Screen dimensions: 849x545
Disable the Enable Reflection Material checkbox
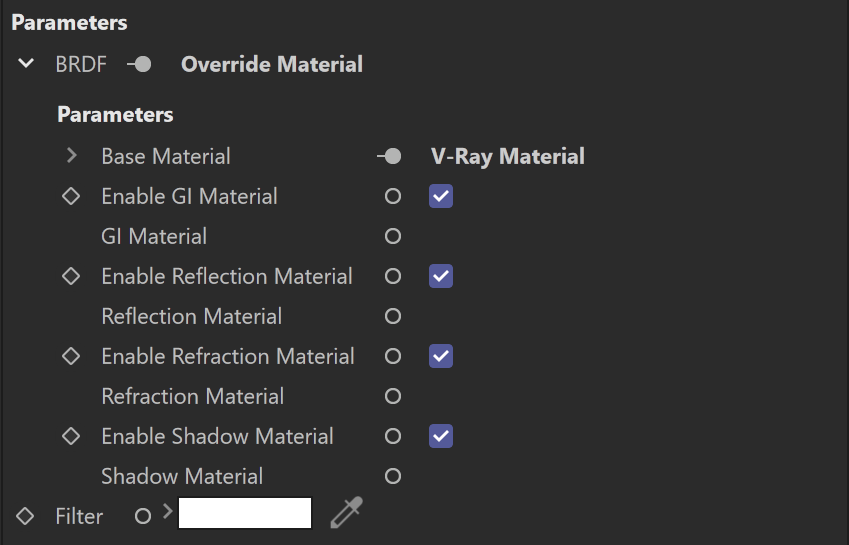click(441, 276)
